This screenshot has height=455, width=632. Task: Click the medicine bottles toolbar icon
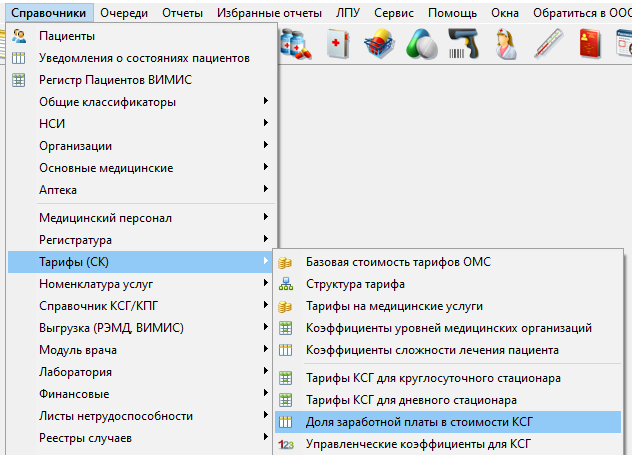click(294, 47)
